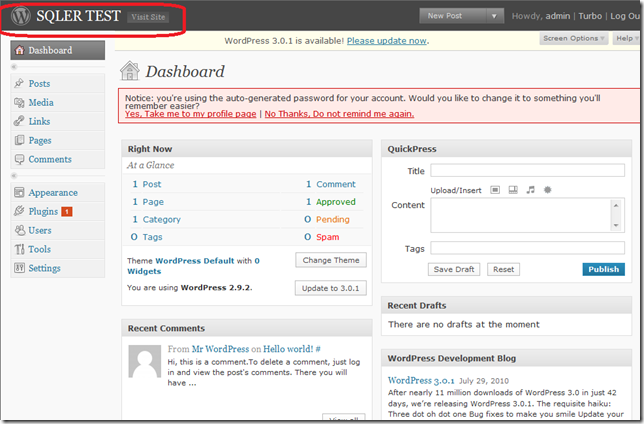Open the New Post dropdown arrow
Viewport: 644px width, 424px height.
coord(494,16)
